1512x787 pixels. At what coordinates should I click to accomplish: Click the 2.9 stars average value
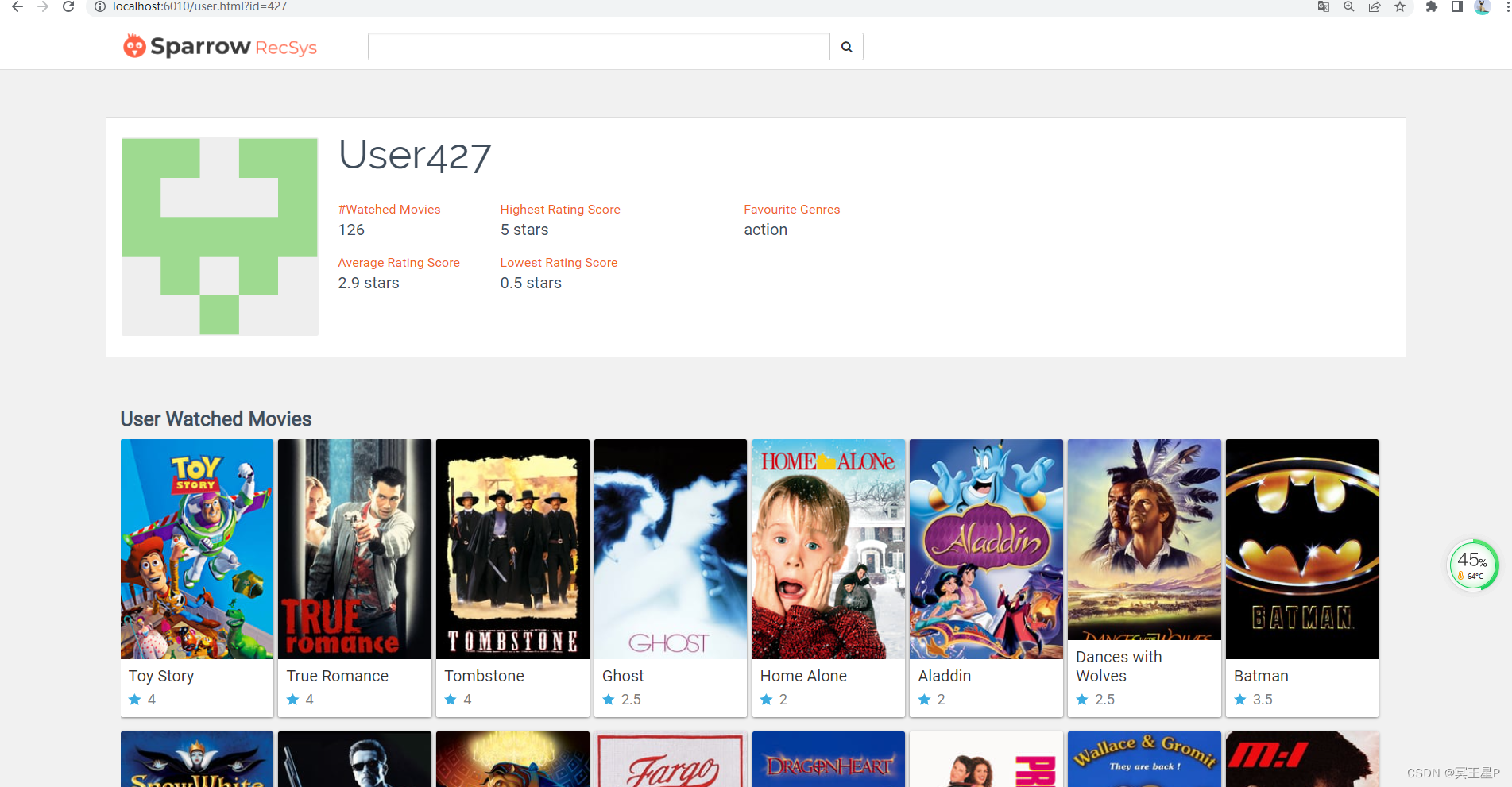[x=369, y=284]
